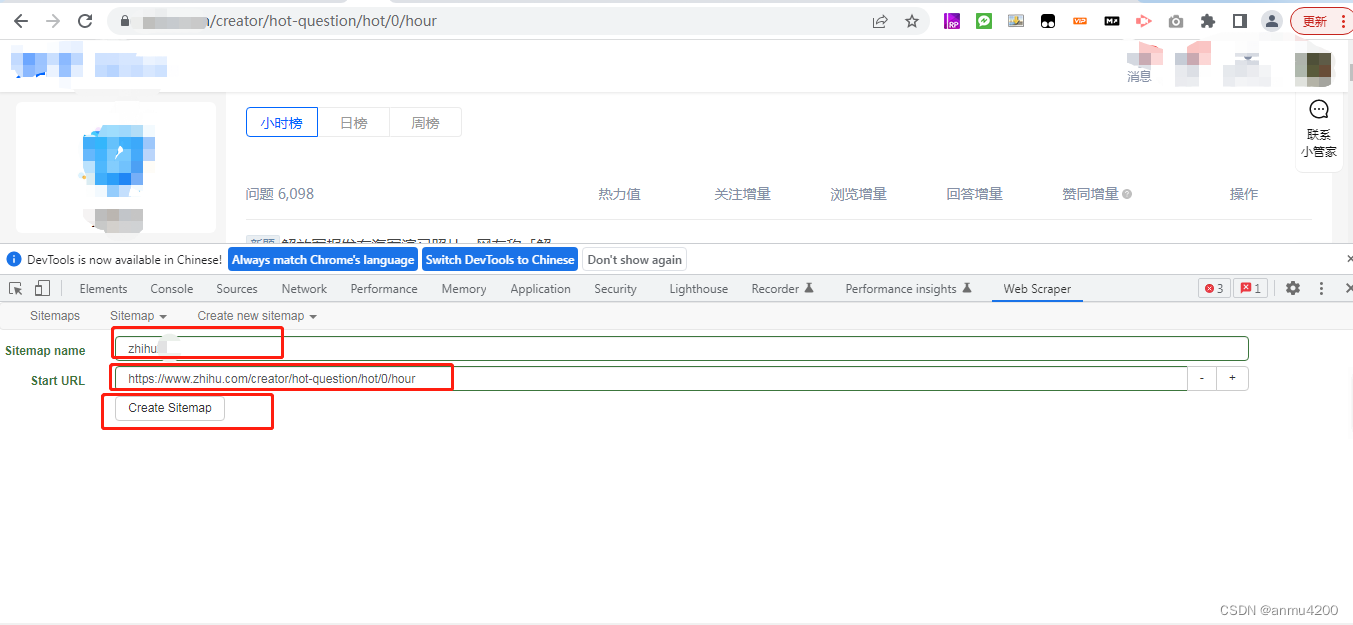The width and height of the screenshot is (1353, 625).
Task: Open the Application panel tab
Action: tap(540, 289)
